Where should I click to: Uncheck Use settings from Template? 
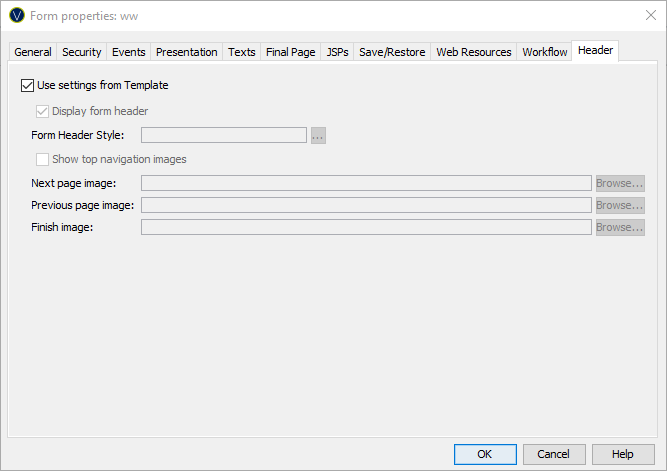coord(27,86)
